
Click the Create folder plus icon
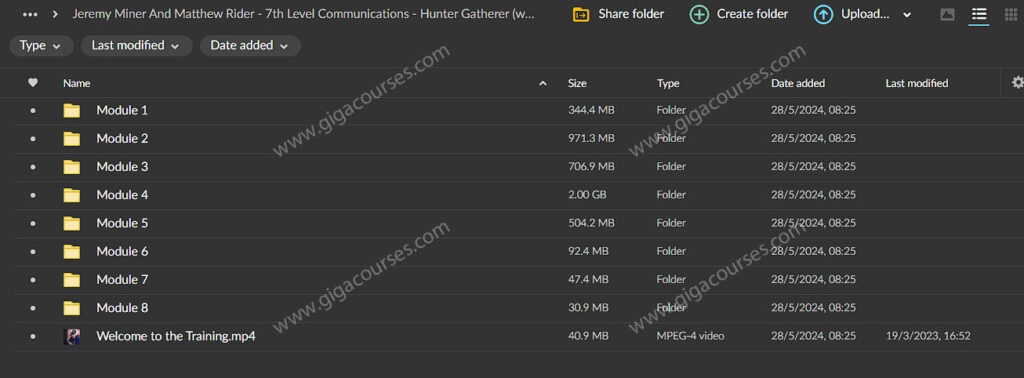pyautogui.click(x=699, y=14)
